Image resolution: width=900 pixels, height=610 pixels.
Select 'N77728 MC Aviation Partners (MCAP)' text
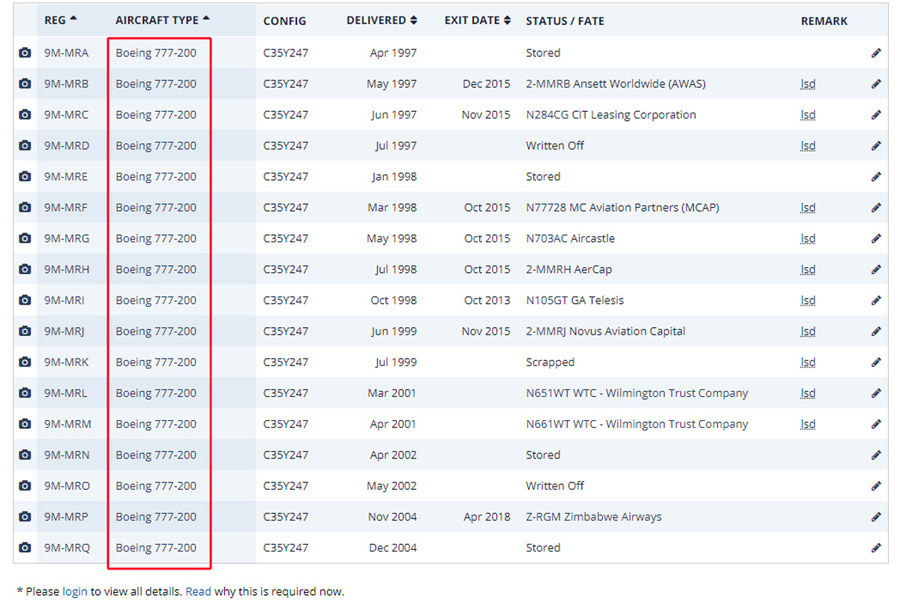pyautogui.click(x=622, y=208)
